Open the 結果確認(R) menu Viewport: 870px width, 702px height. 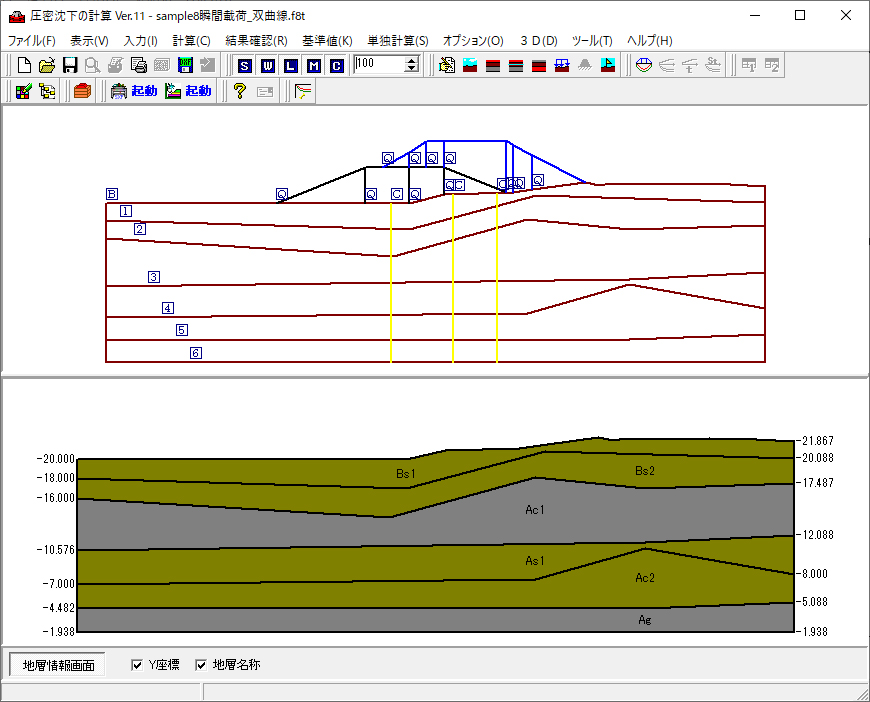(x=256, y=41)
